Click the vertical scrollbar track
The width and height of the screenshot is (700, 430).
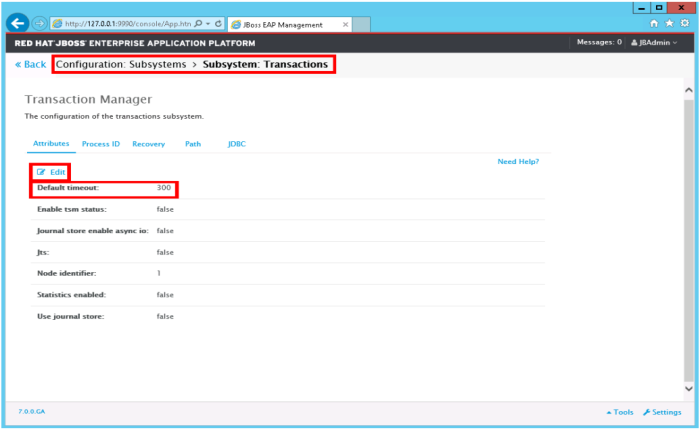pyautogui.click(x=689, y=239)
